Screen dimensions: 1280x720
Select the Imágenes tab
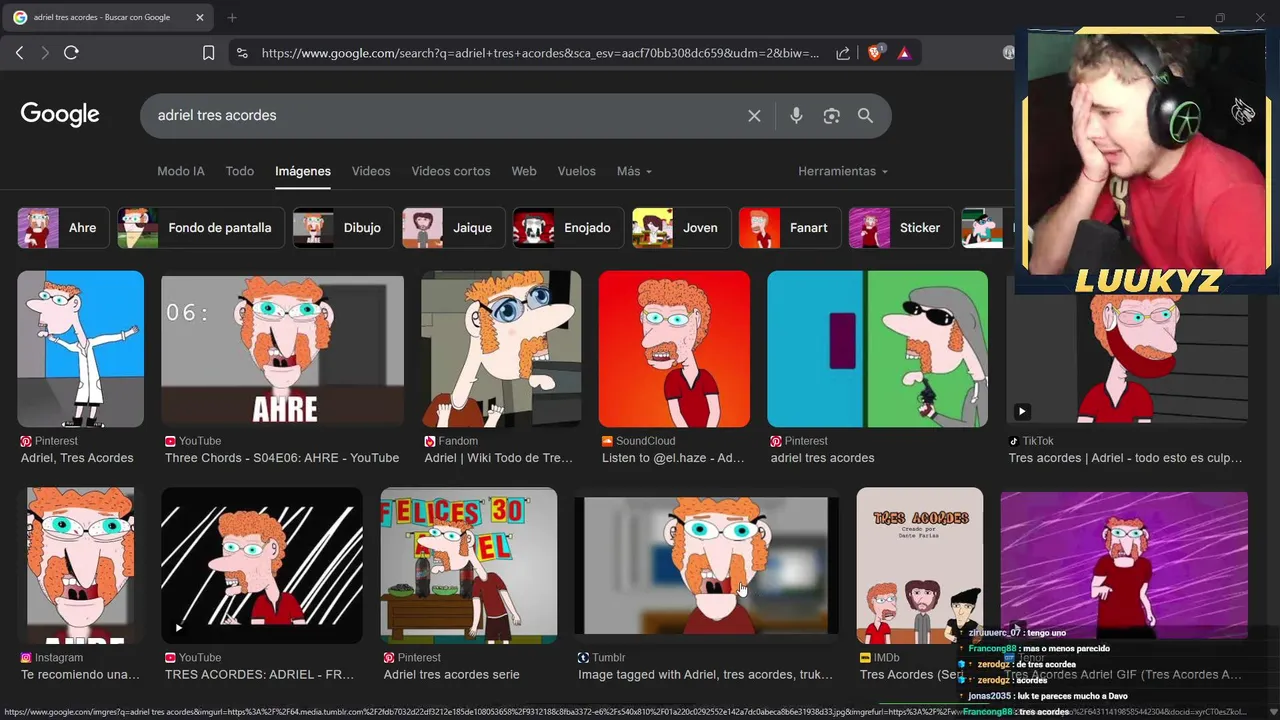pyautogui.click(x=303, y=171)
